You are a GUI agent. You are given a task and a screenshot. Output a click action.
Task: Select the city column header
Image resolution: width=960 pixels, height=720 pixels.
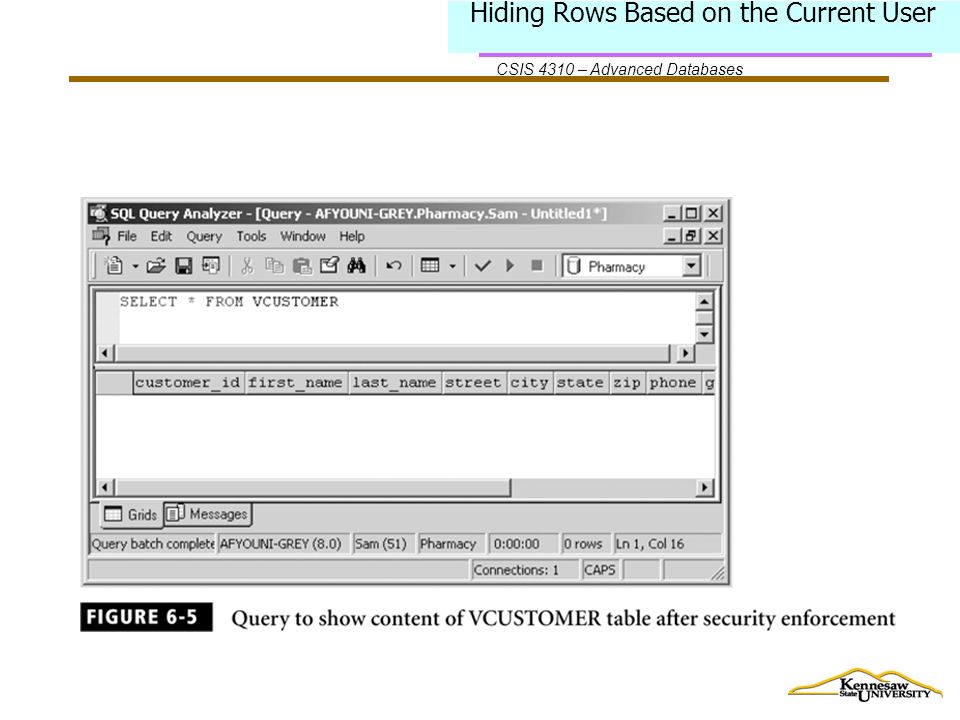(530, 383)
